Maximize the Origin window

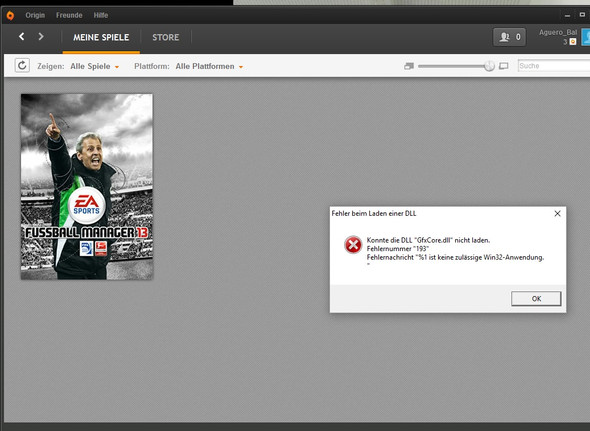coord(582,15)
